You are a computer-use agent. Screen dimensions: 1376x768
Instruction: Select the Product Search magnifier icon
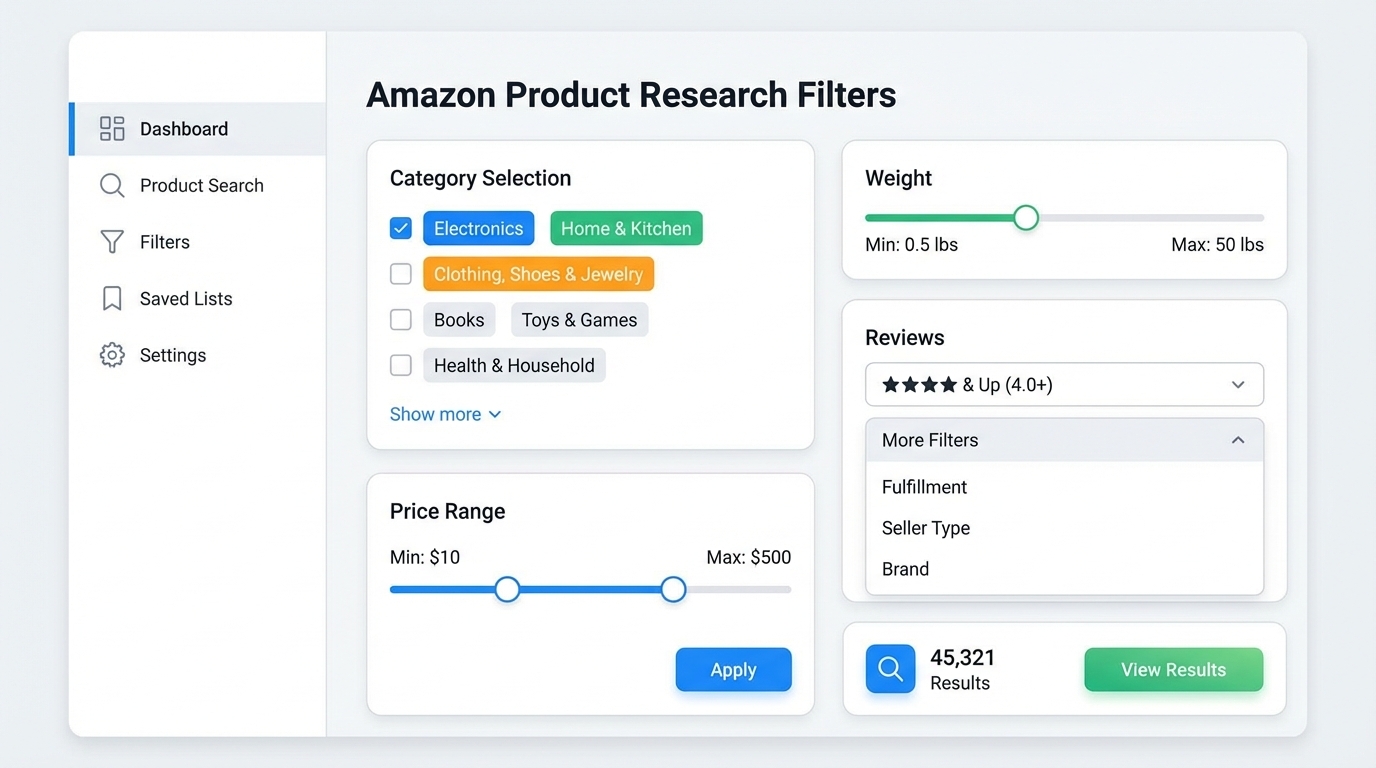pos(111,185)
